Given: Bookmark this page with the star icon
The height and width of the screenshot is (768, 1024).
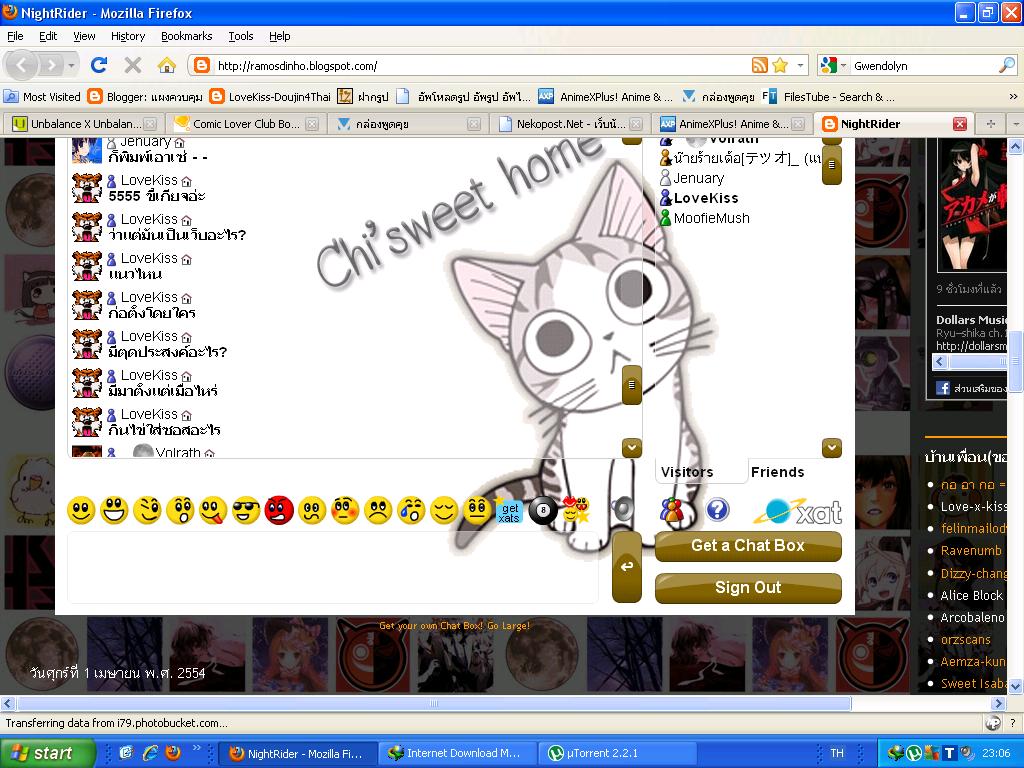Looking at the screenshot, I should [780, 65].
